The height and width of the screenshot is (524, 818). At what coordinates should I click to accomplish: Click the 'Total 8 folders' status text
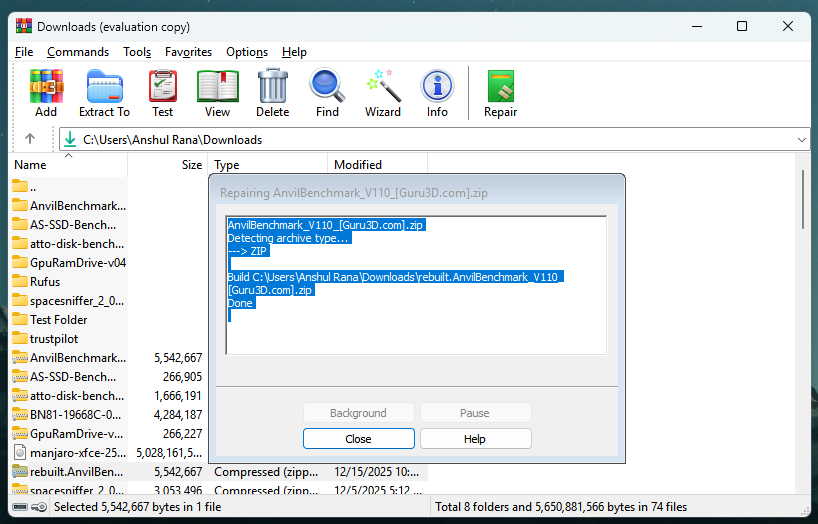coord(561,507)
